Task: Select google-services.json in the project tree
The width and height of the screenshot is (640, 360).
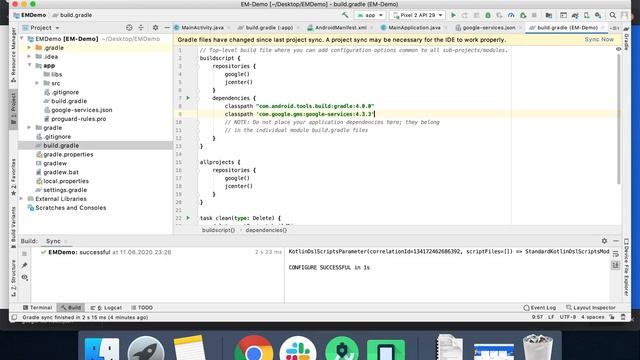Action: pyautogui.click(x=82, y=110)
